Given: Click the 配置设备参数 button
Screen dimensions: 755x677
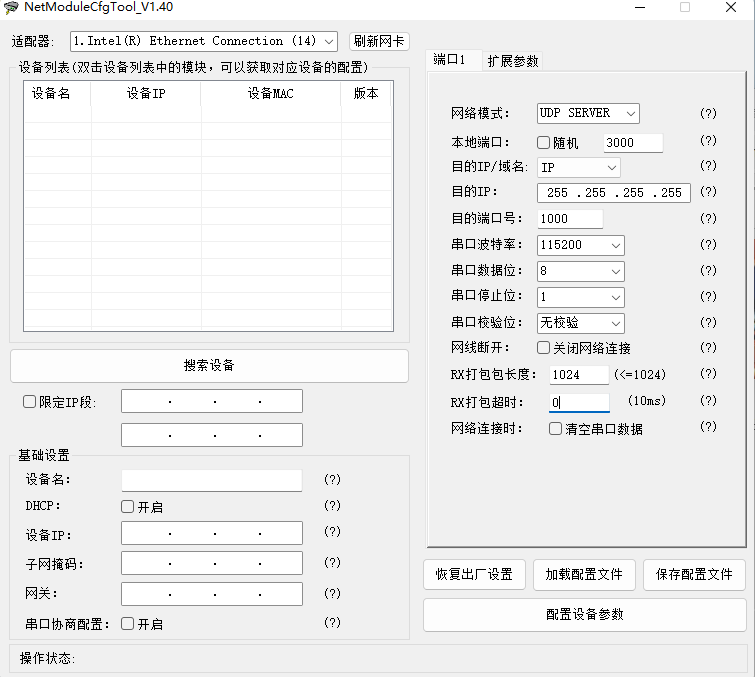Looking at the screenshot, I should [585, 615].
